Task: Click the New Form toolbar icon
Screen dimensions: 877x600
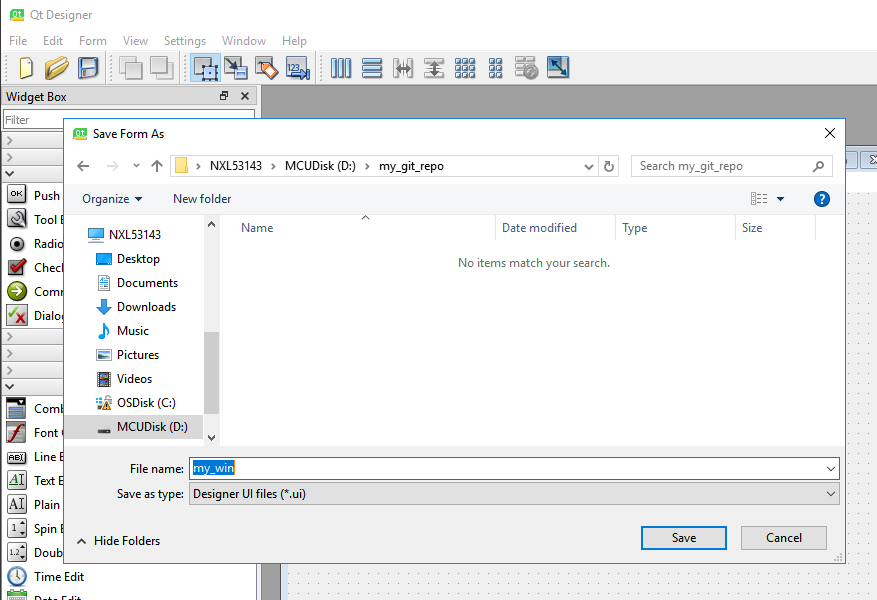Action: point(26,68)
